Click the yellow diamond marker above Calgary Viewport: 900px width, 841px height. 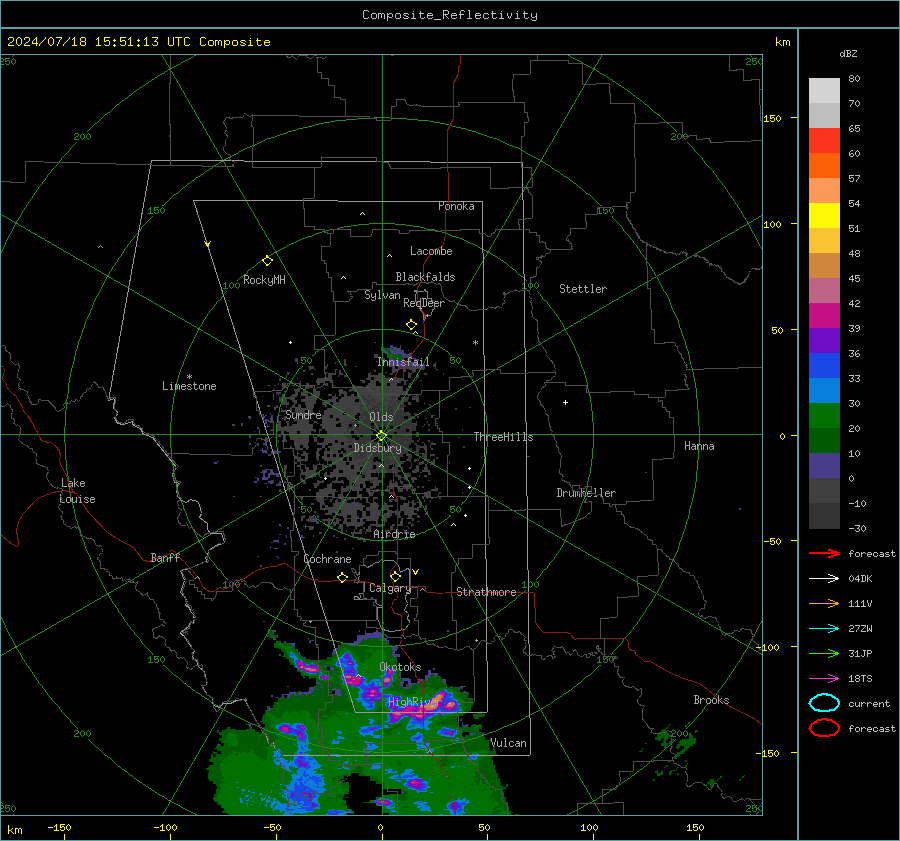point(395,576)
